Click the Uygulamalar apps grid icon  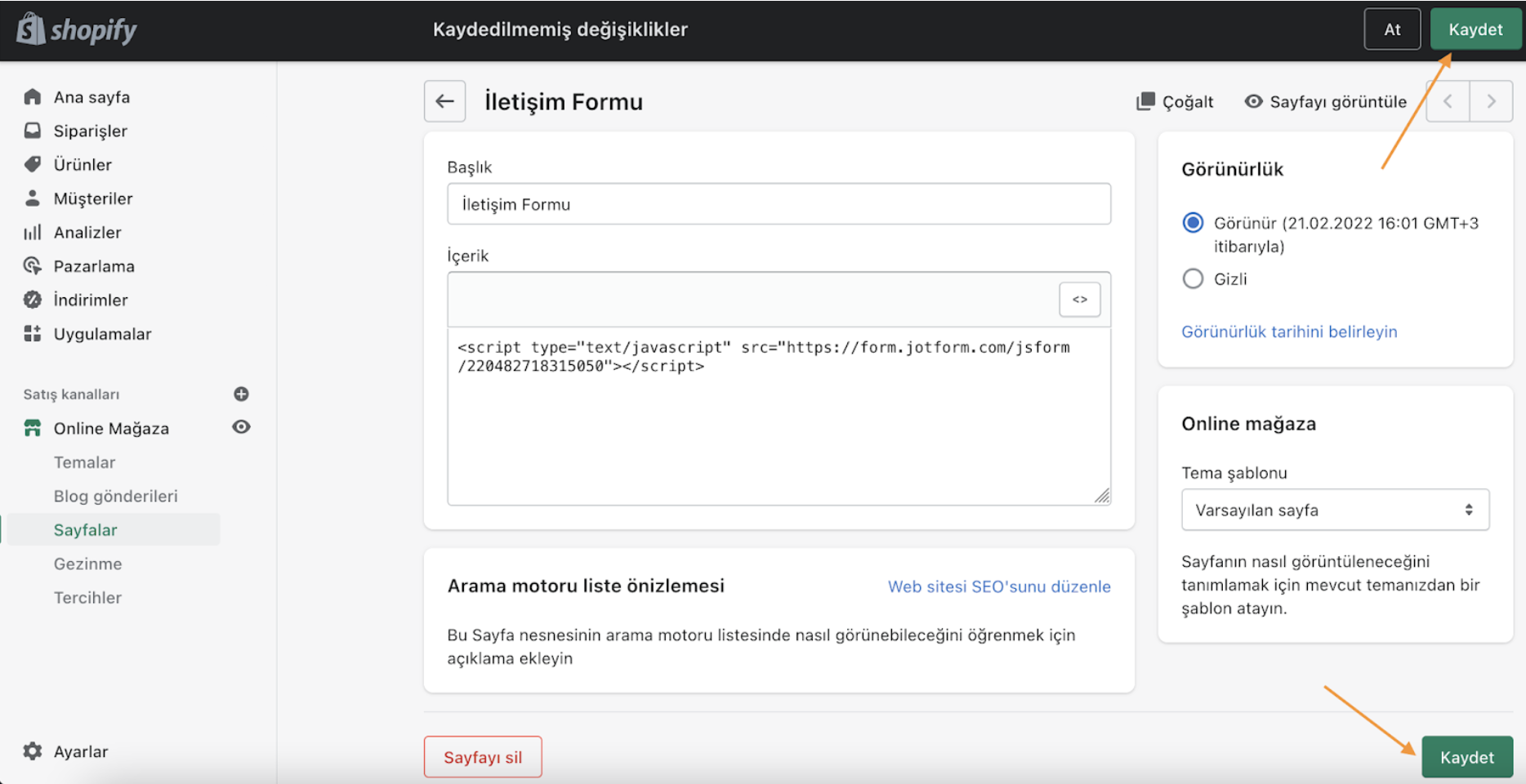coord(33,333)
